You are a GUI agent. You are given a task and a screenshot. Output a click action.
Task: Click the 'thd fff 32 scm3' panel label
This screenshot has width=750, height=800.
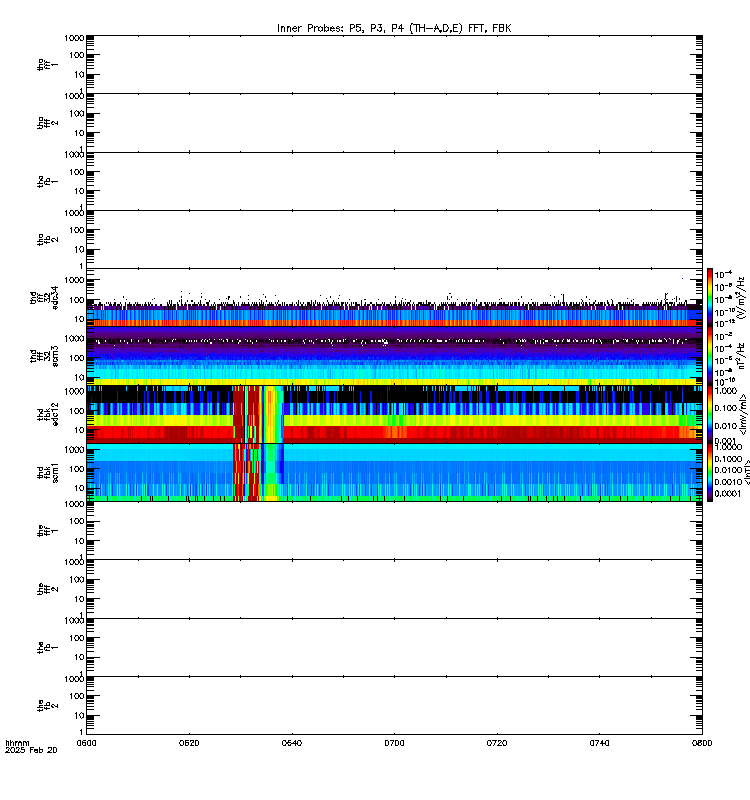pos(44,356)
